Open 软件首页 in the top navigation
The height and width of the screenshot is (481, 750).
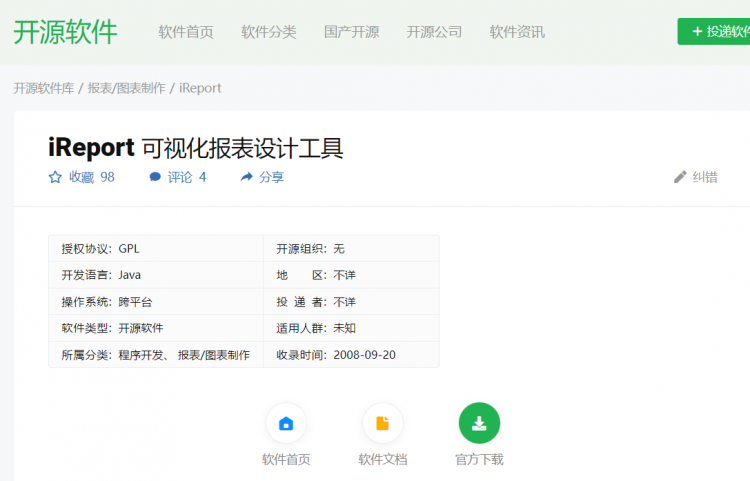(186, 32)
